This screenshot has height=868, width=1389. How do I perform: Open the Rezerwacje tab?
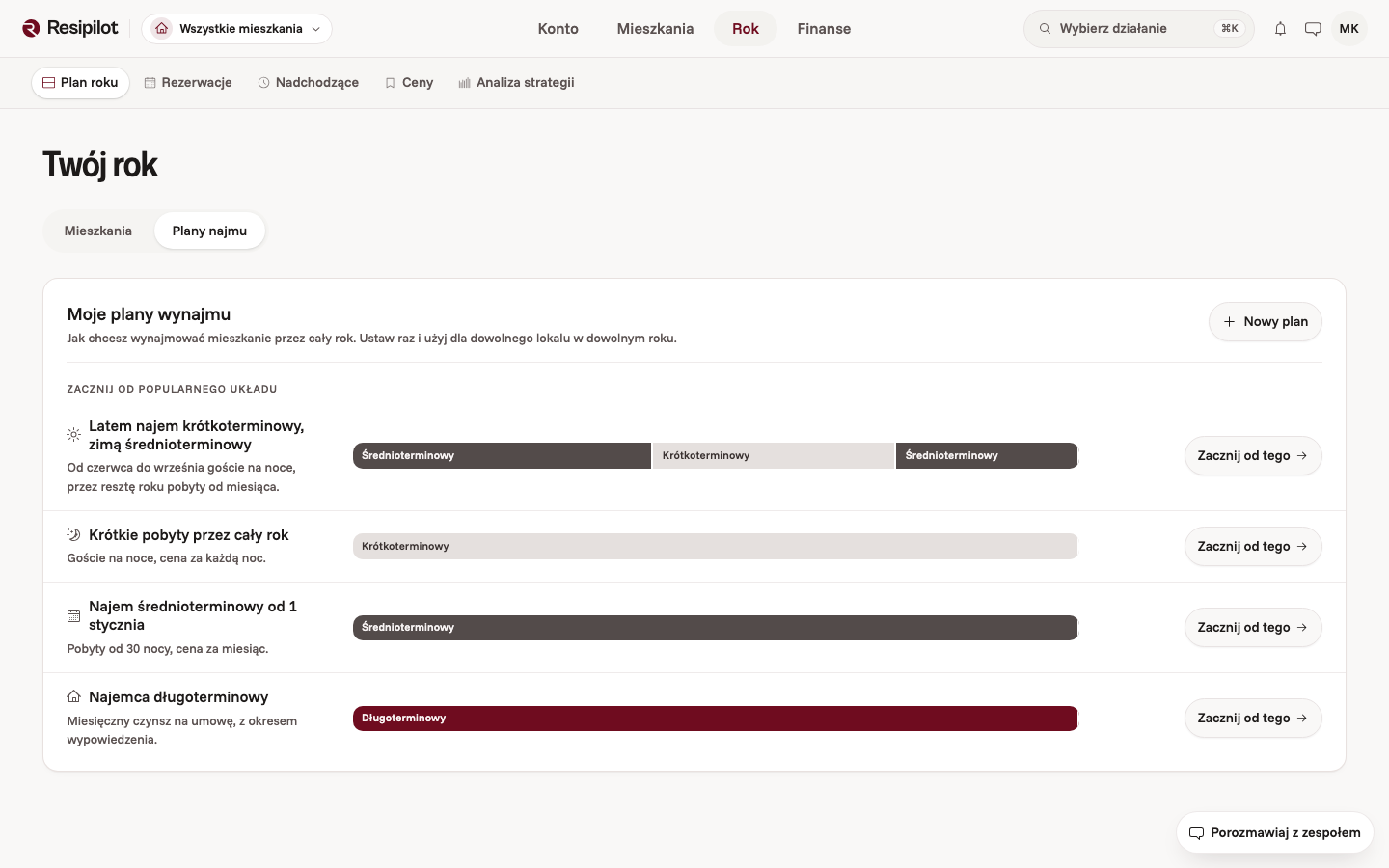(188, 83)
